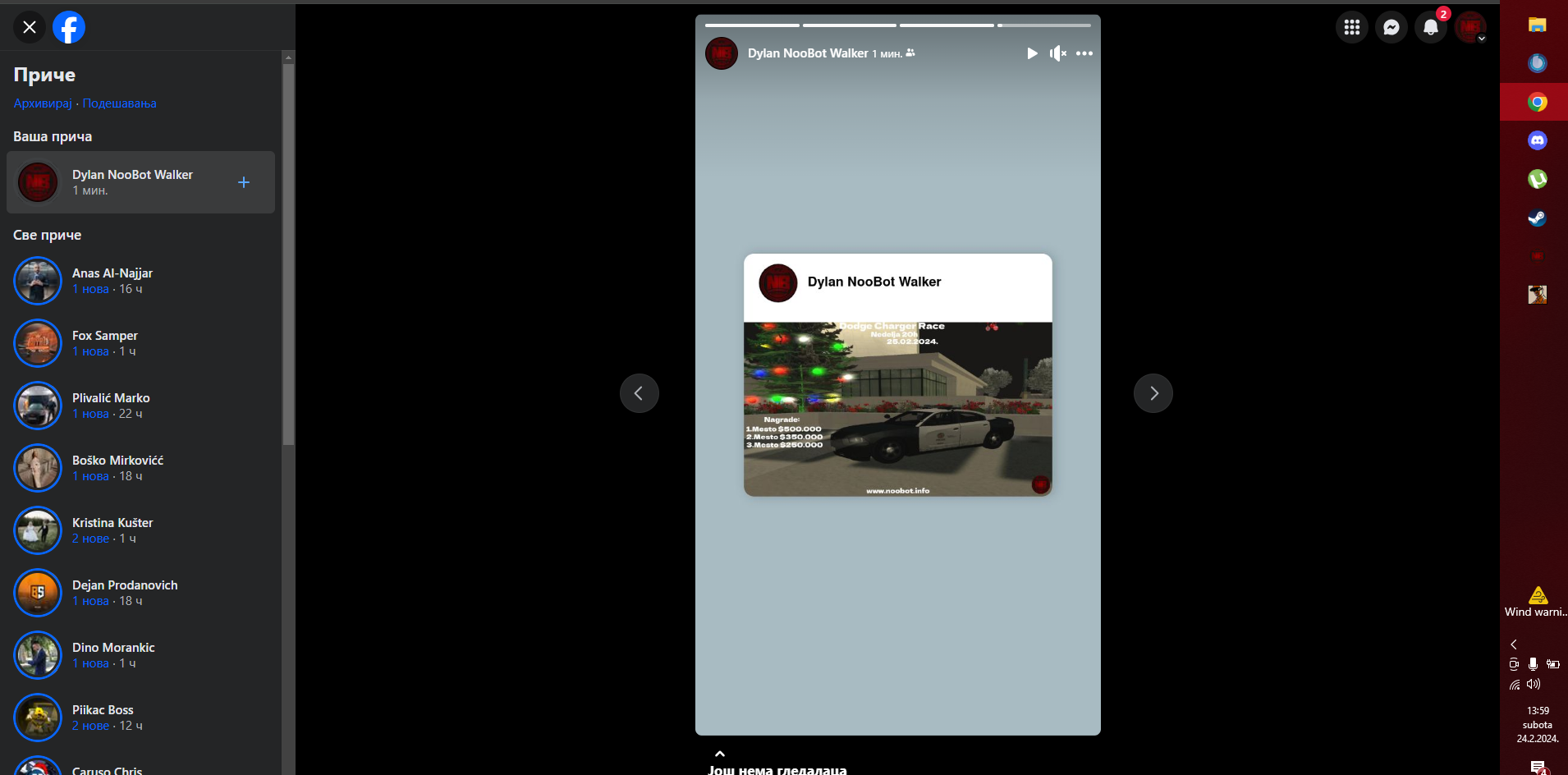
Task: Expand the story viewers list chevron
Action: tap(719, 754)
